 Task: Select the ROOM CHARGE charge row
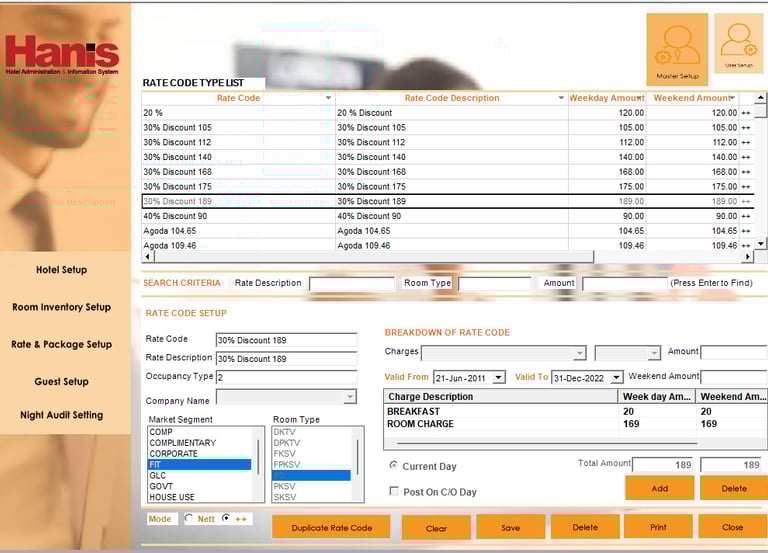coord(576,424)
